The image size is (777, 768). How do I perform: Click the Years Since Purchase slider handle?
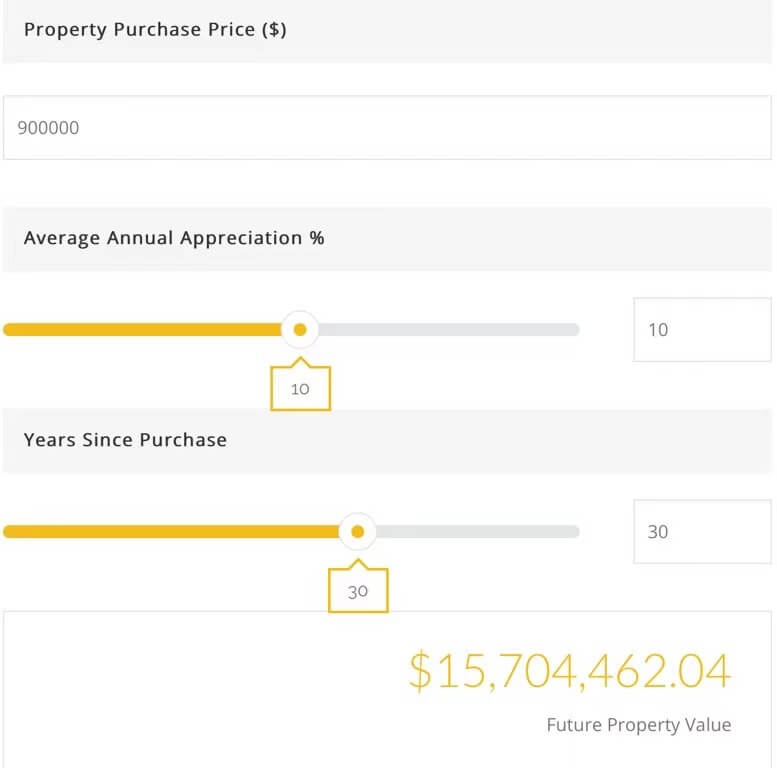click(x=357, y=531)
